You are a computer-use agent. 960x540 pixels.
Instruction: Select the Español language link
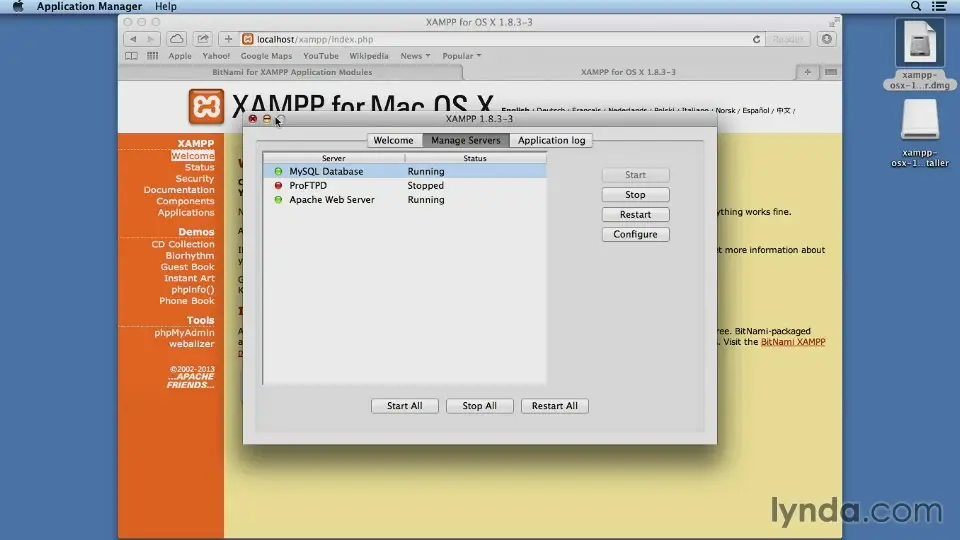tap(756, 111)
